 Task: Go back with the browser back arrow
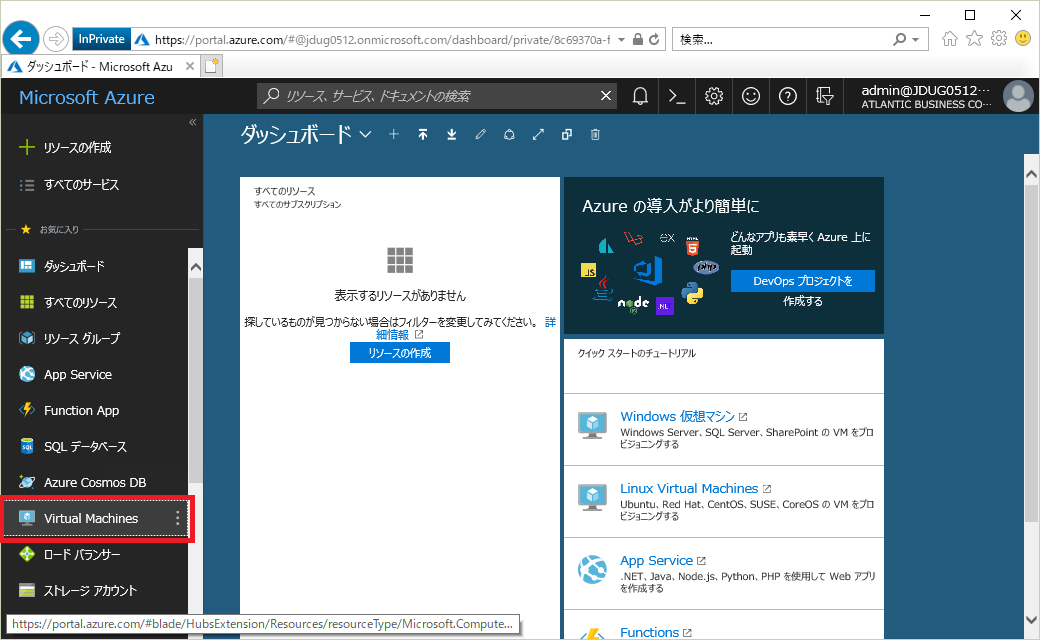coord(21,39)
